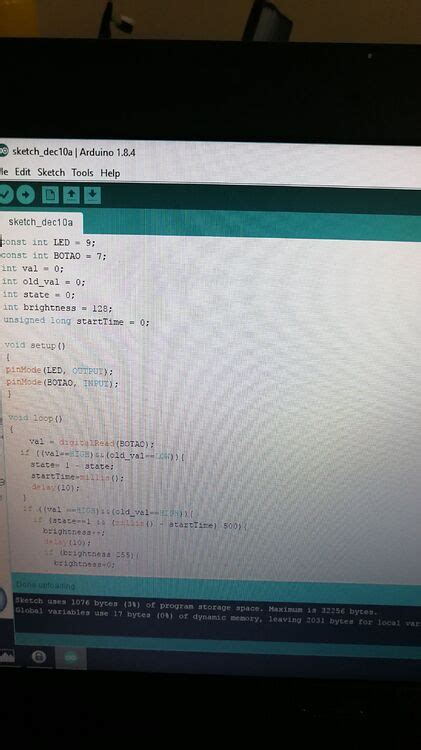Click the line 'int val = 0;'
The height and width of the screenshot is (750, 421).
pos(33,268)
